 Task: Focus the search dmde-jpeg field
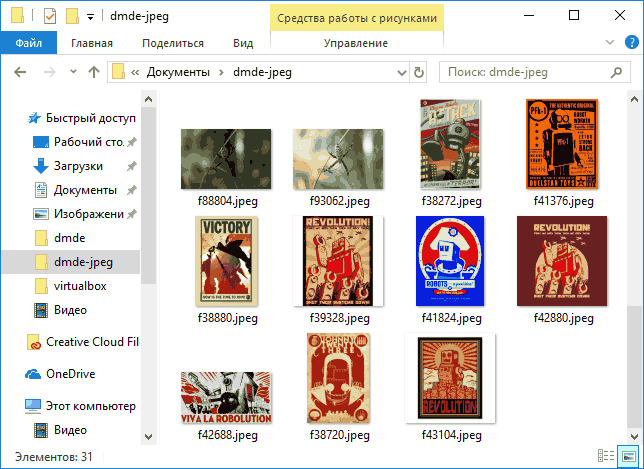pyautogui.click(x=535, y=72)
